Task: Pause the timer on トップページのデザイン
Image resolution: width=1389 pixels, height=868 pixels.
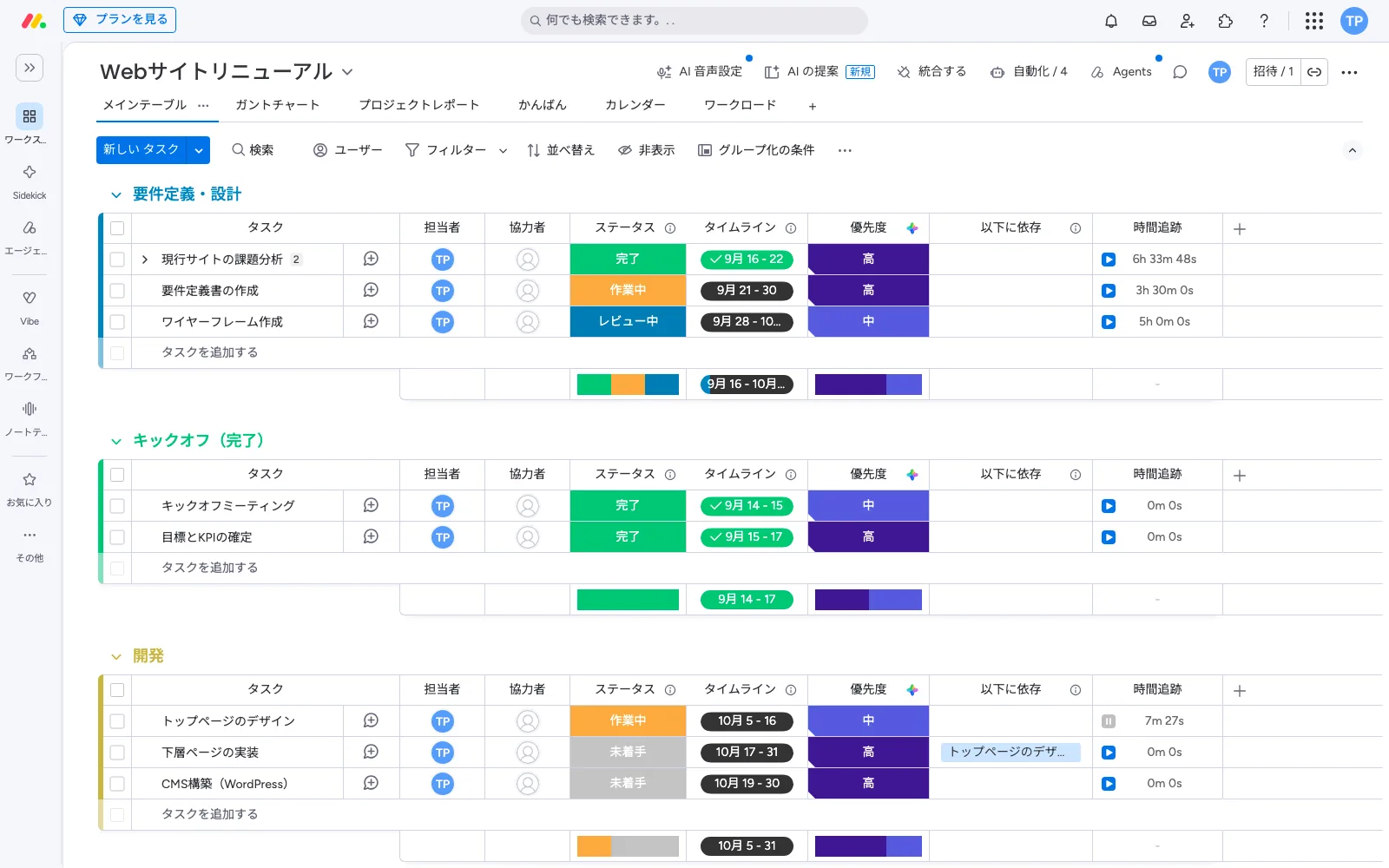Action: coord(1109,721)
